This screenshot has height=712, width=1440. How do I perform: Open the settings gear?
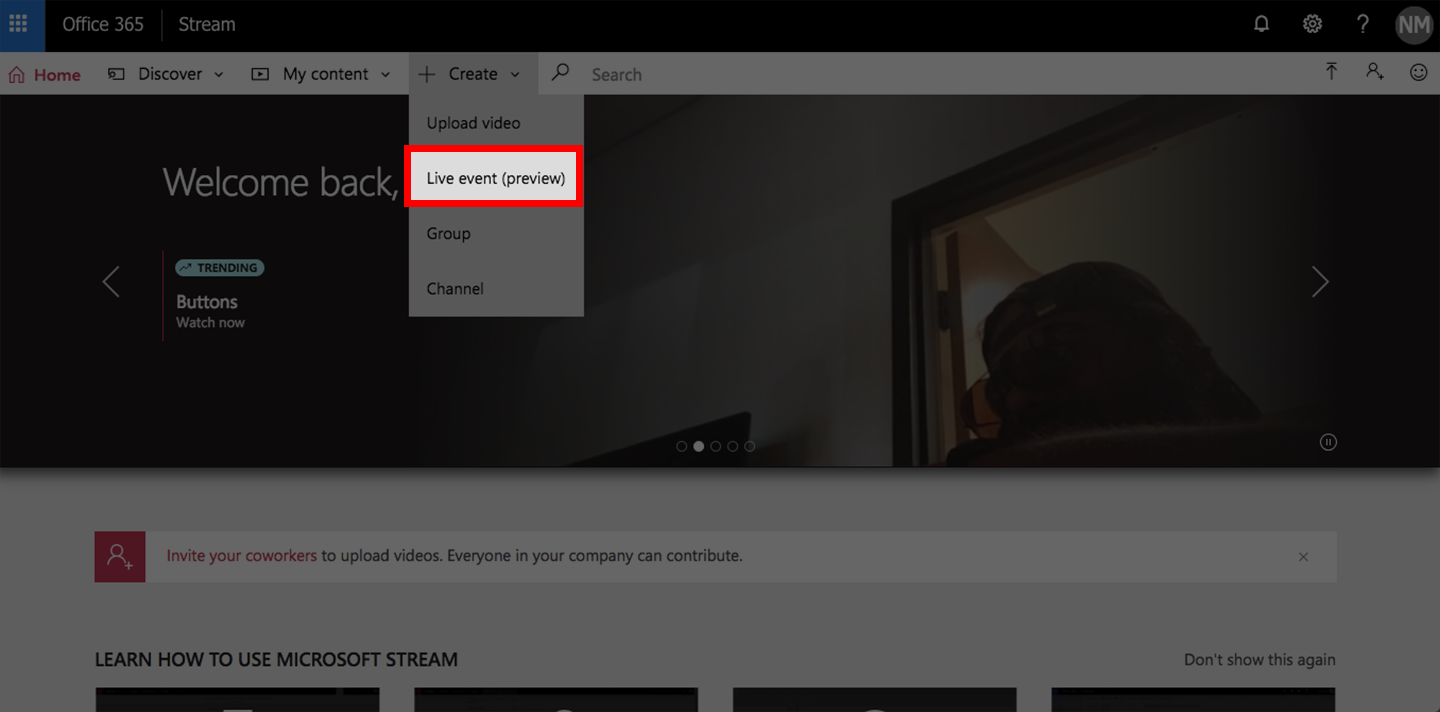[x=1312, y=24]
